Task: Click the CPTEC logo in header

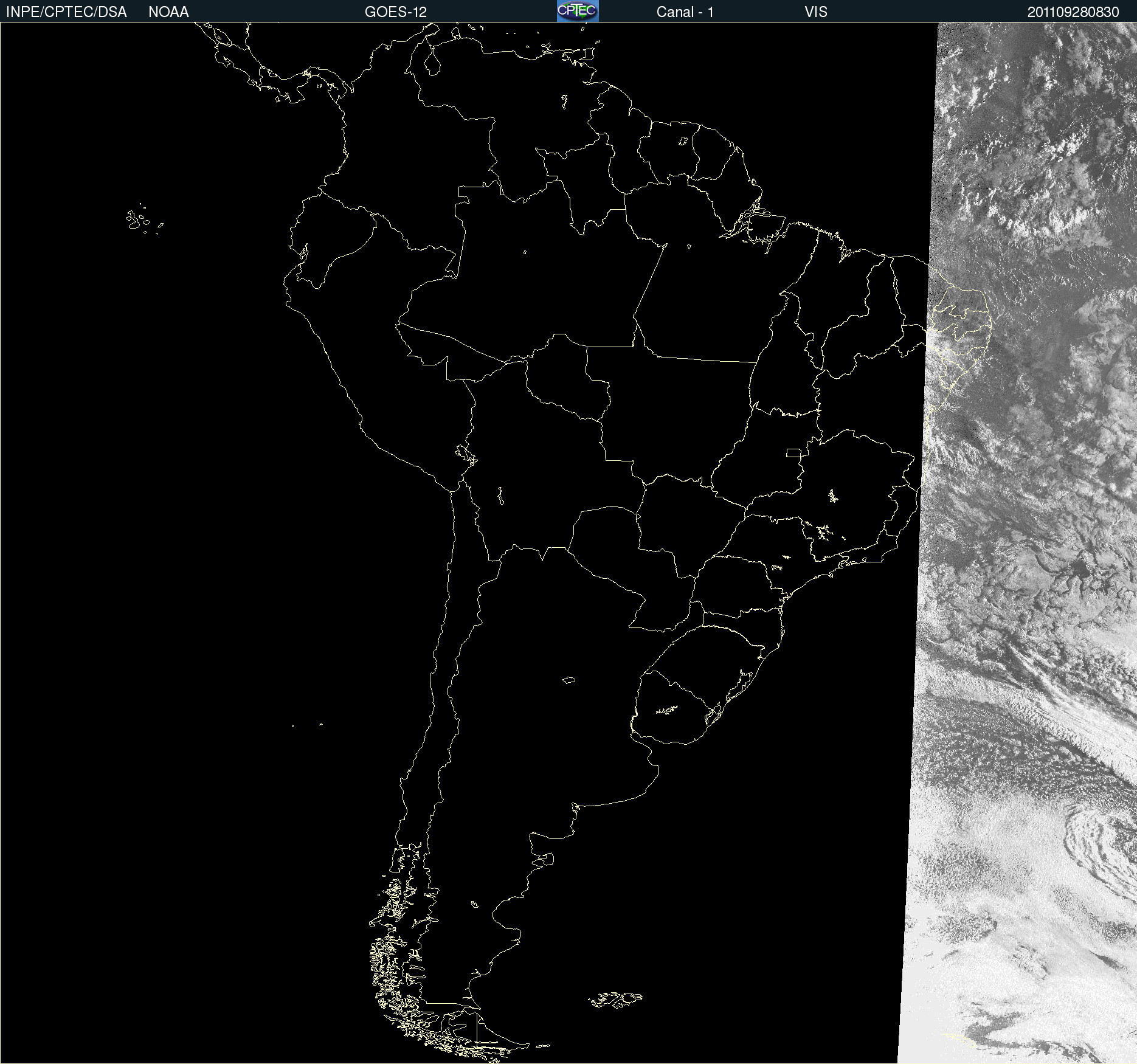Action: (578, 11)
